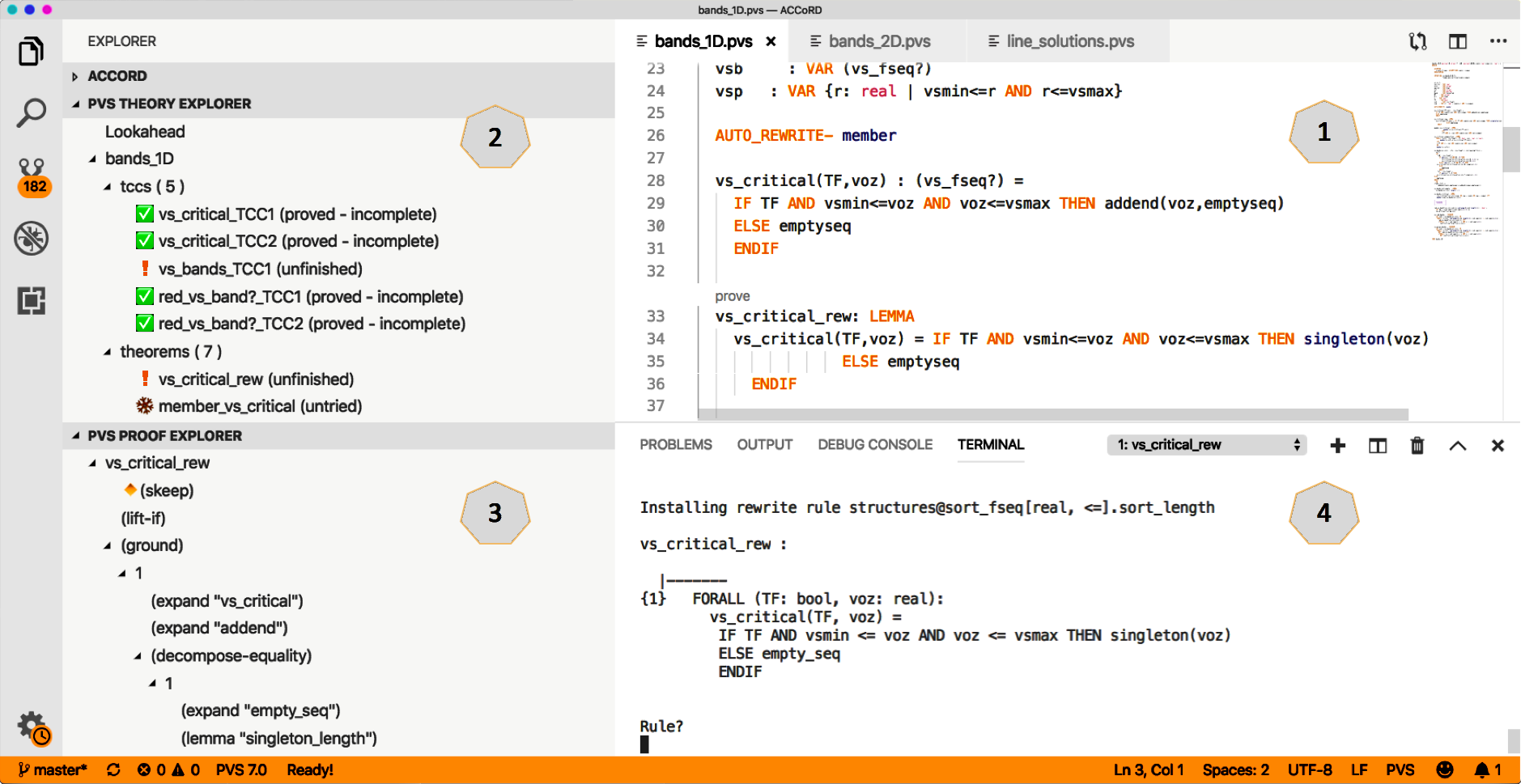
Task: Click the green checkmark beside vs_critical_TCC2
Action: (145, 241)
